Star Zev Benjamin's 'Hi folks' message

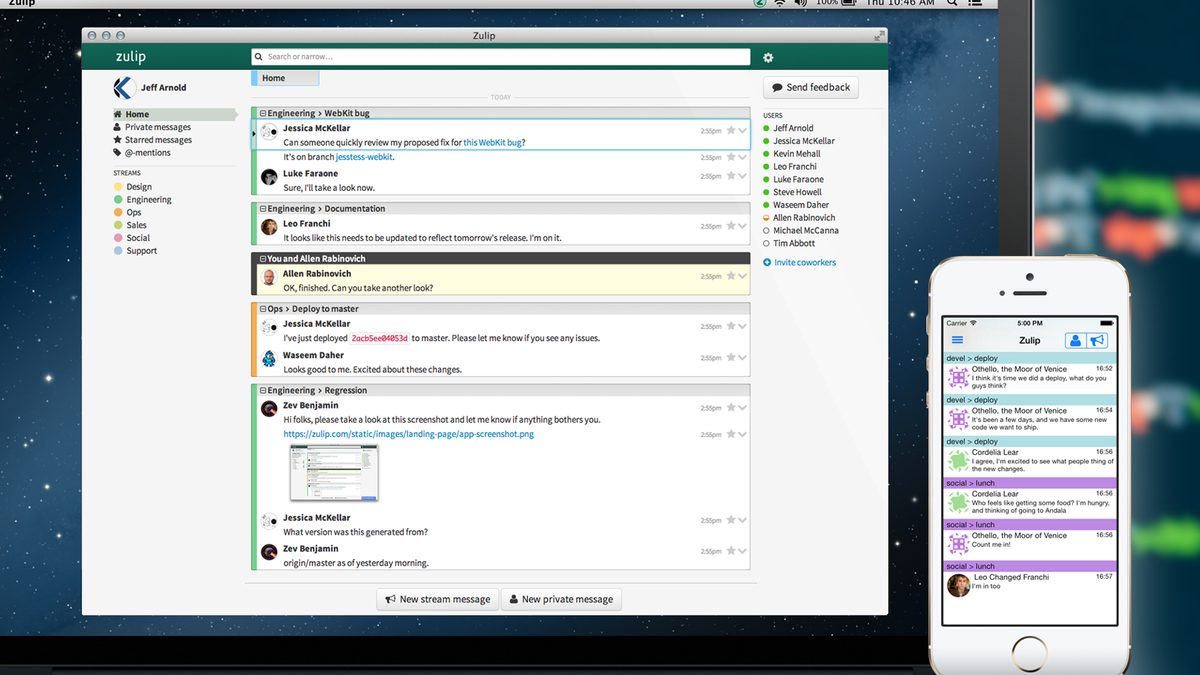tap(731, 408)
